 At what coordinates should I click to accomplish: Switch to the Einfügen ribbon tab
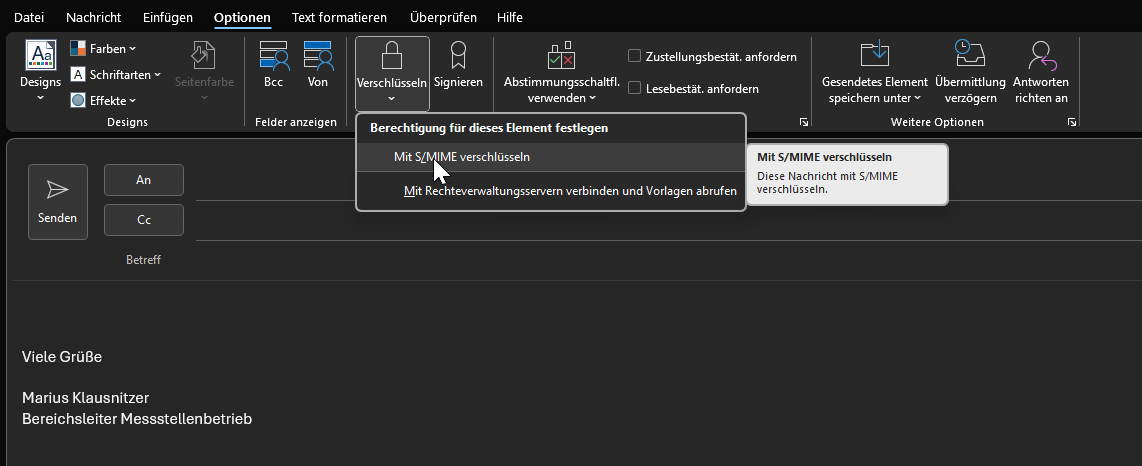coord(167,18)
